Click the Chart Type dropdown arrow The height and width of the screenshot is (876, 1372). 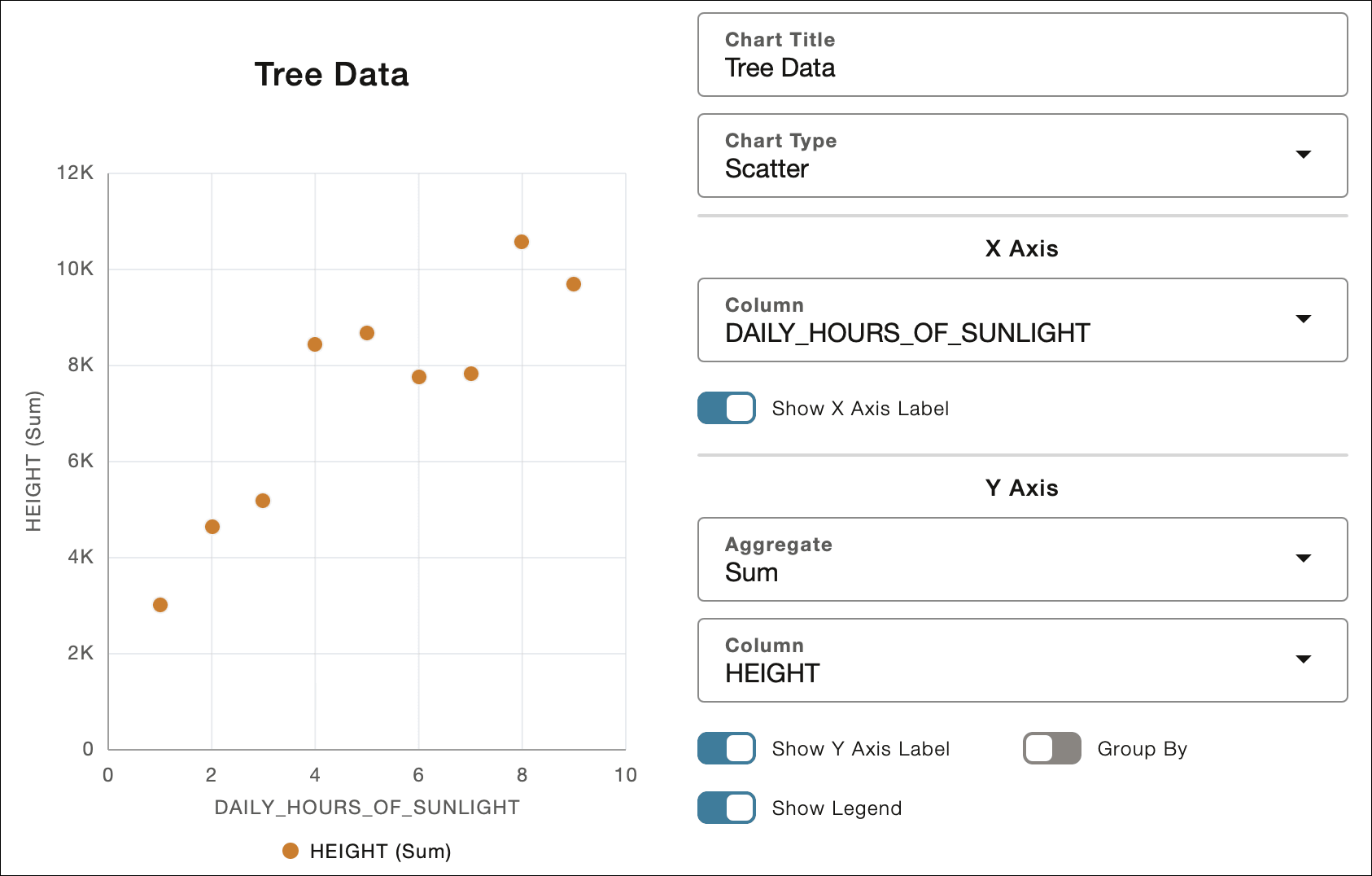click(1304, 155)
